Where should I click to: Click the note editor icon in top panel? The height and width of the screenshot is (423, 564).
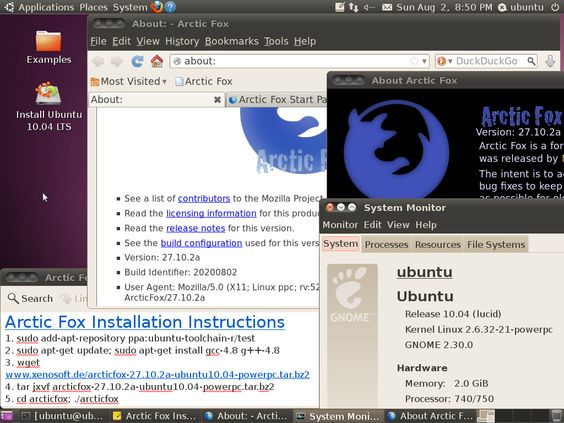(340, 7)
